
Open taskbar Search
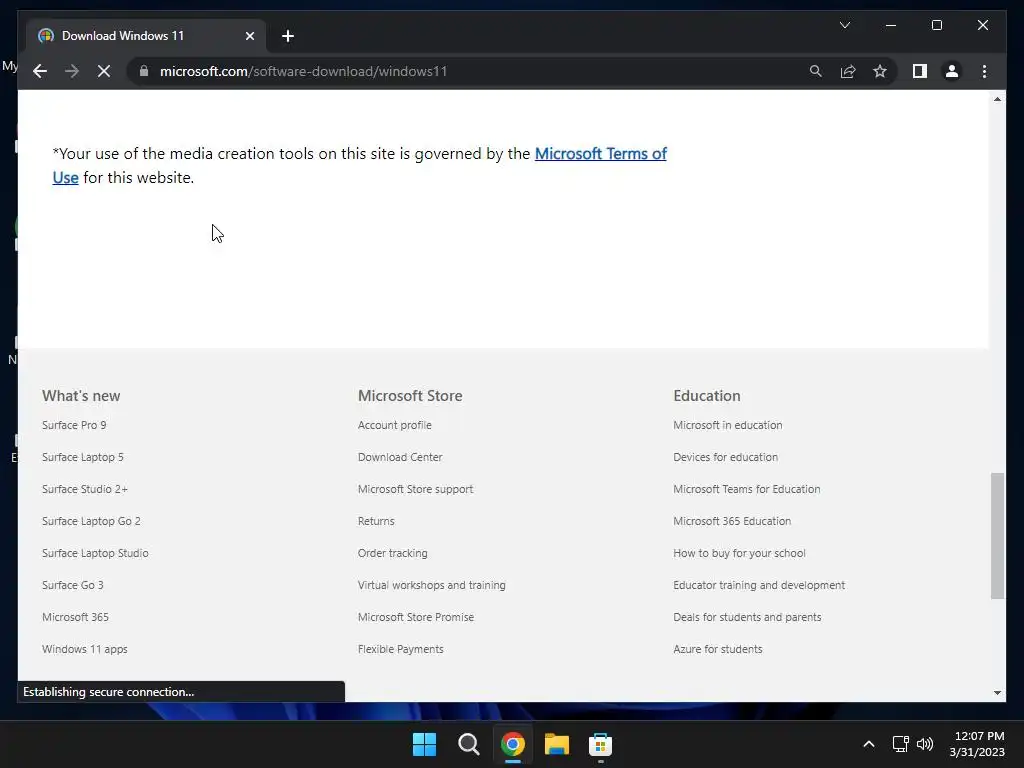coord(469,744)
